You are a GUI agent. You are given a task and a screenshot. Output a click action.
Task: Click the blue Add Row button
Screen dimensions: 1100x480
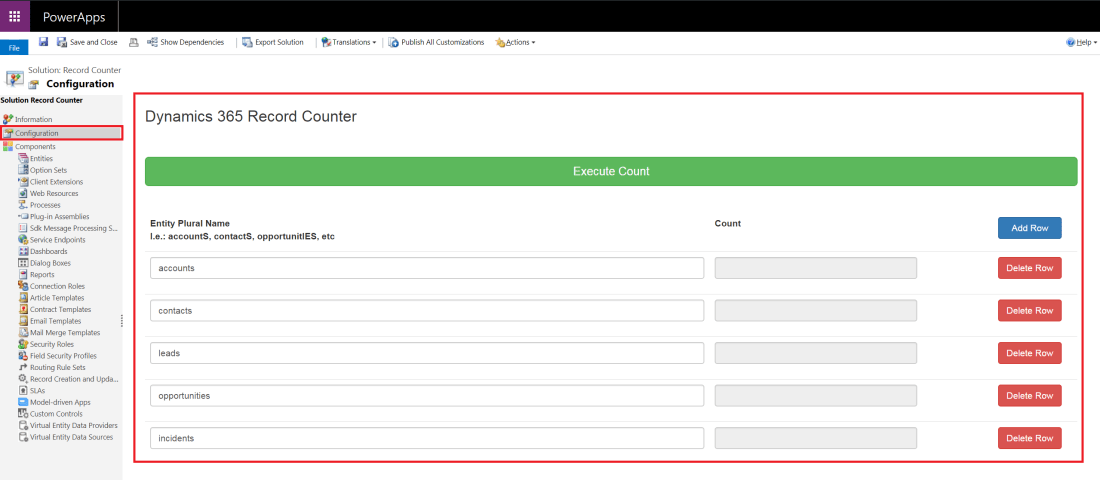click(x=1029, y=228)
